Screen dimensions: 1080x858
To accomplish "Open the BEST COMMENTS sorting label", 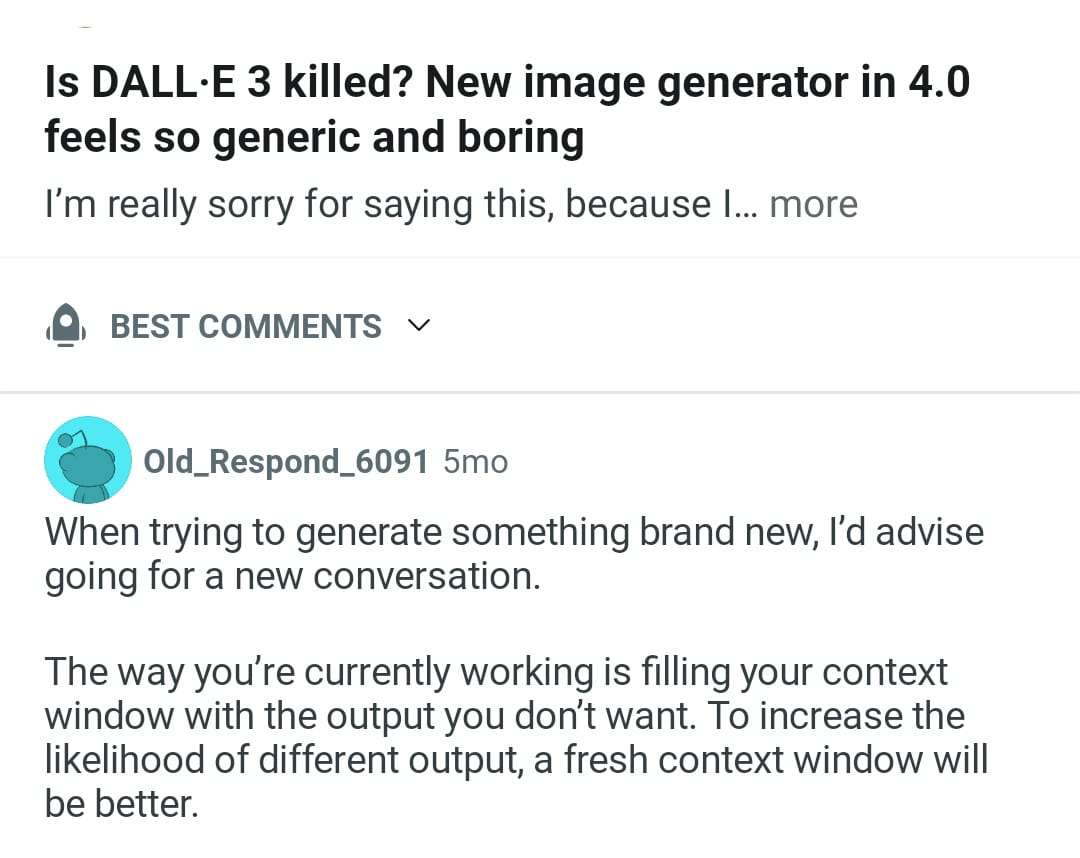I will (x=245, y=326).
